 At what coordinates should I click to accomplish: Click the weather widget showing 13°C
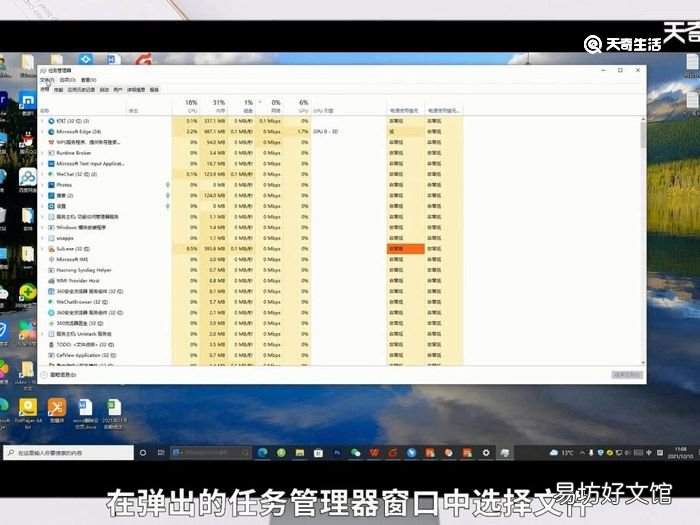562,453
